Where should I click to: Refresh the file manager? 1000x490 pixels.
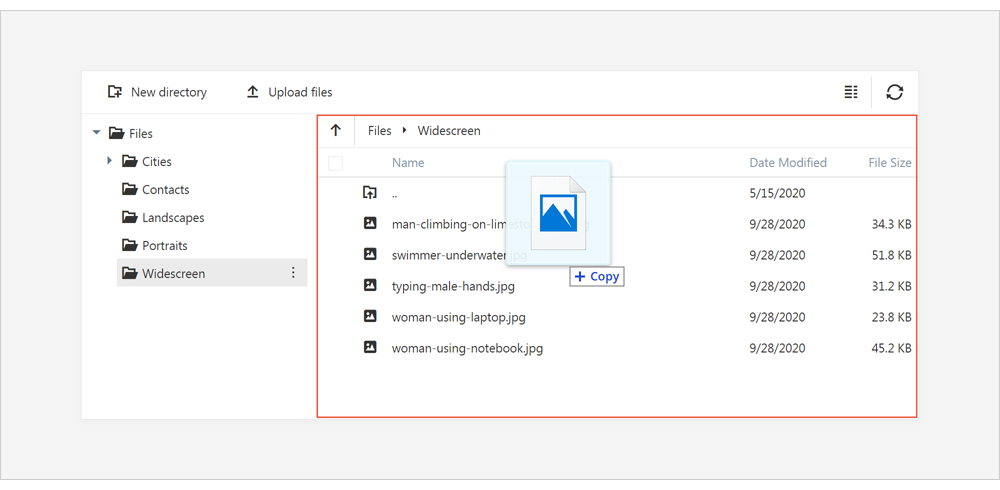coord(895,92)
